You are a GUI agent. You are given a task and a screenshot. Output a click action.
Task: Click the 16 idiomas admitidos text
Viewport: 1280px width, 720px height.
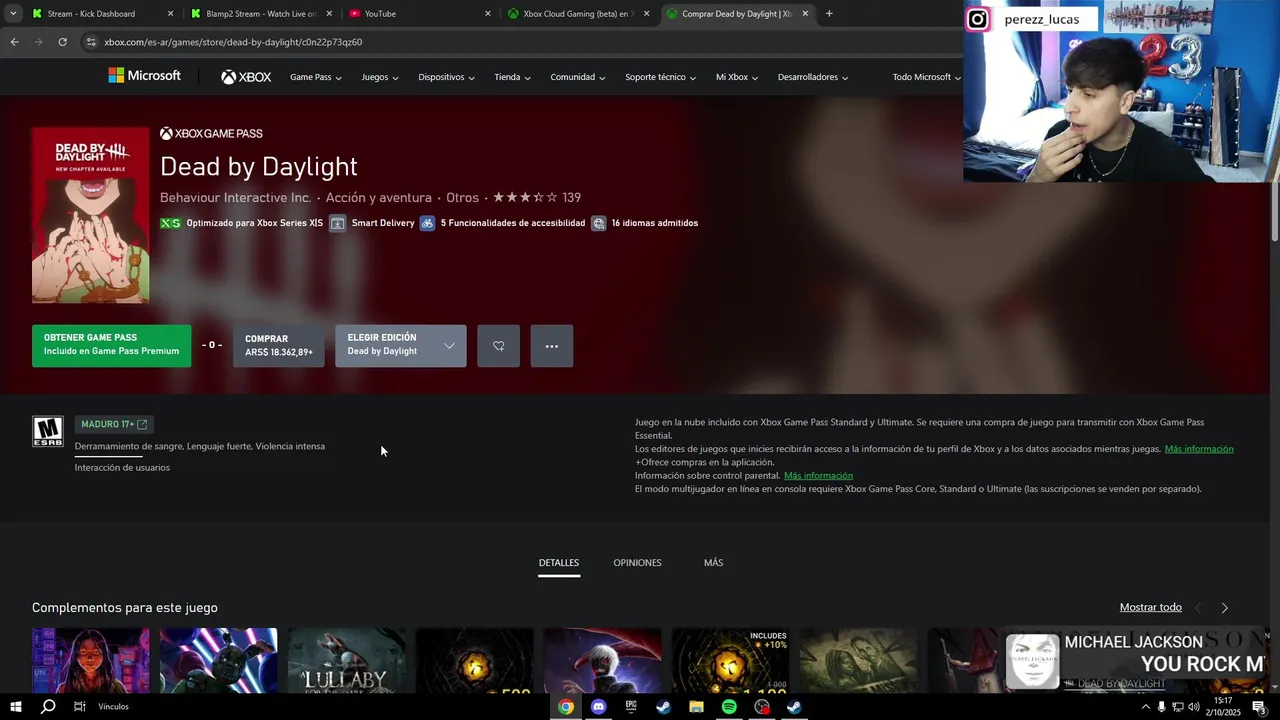click(654, 223)
